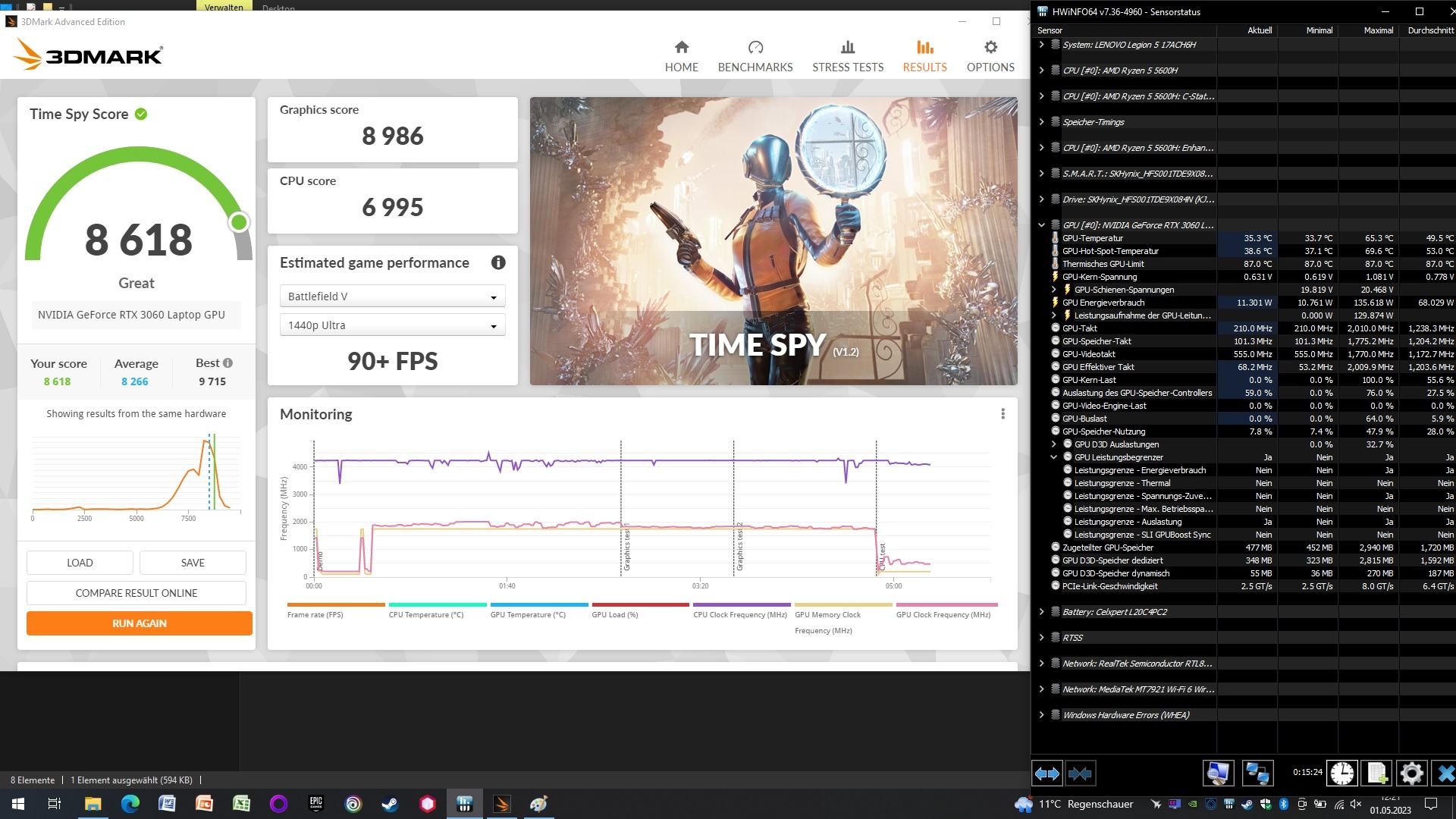Expand the Battery: Celxpert L20C4PC2 group
Viewport: 1456px width, 819px height.
(x=1041, y=612)
